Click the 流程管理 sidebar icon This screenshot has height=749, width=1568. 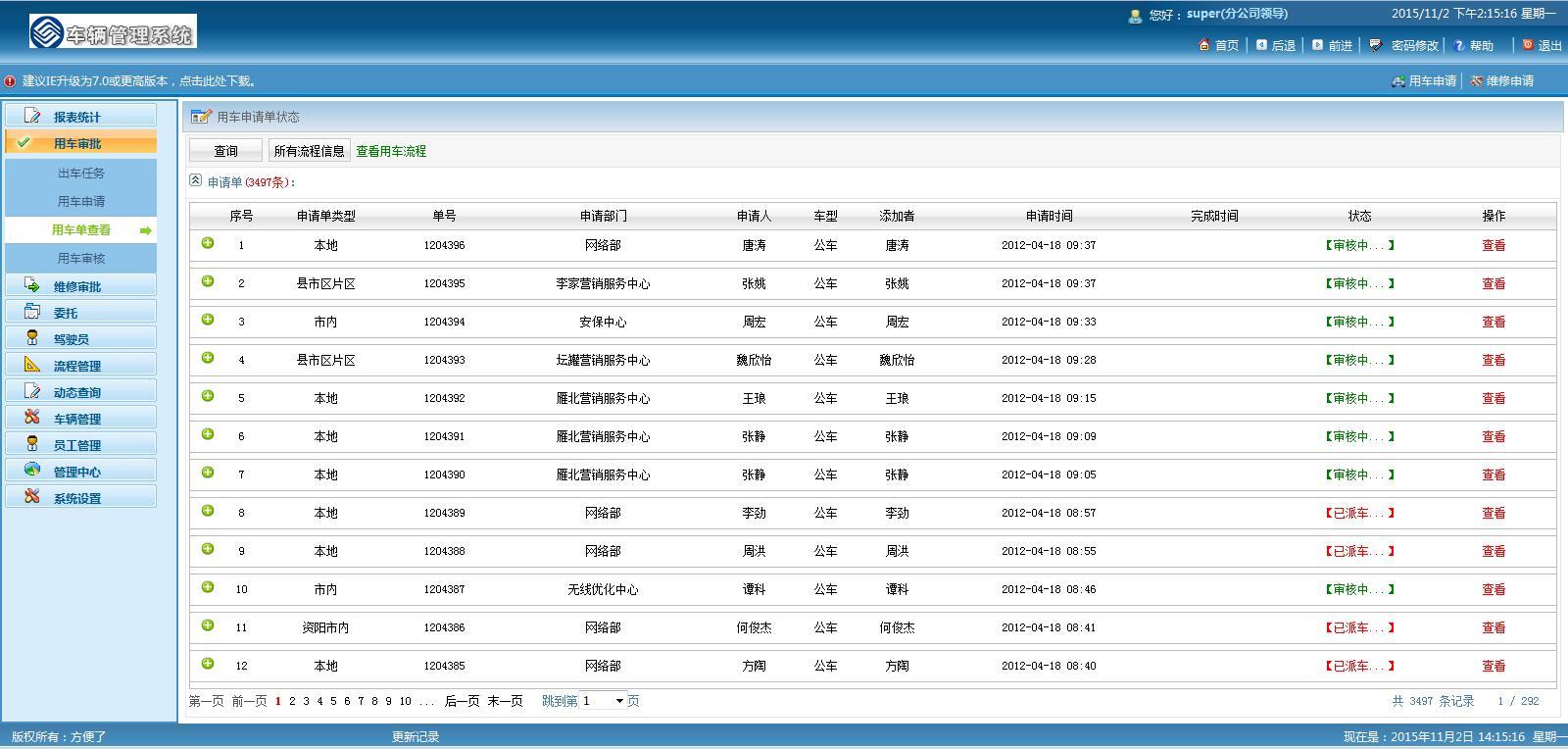[x=32, y=365]
